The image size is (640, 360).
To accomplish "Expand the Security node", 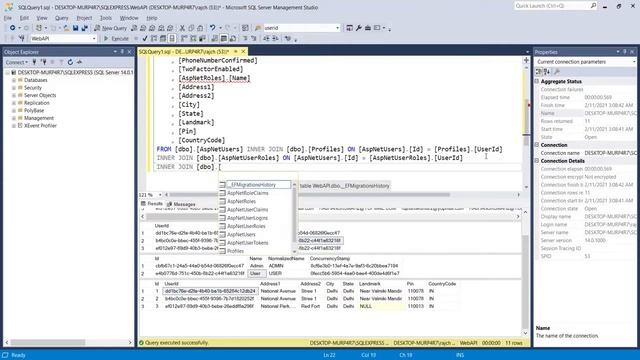I will [14, 88].
